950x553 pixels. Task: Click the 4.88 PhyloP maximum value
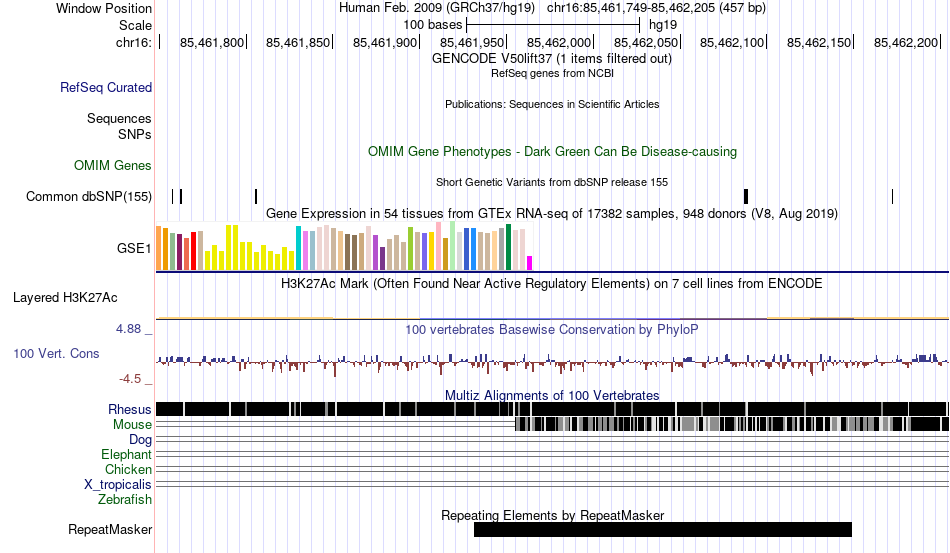128,329
